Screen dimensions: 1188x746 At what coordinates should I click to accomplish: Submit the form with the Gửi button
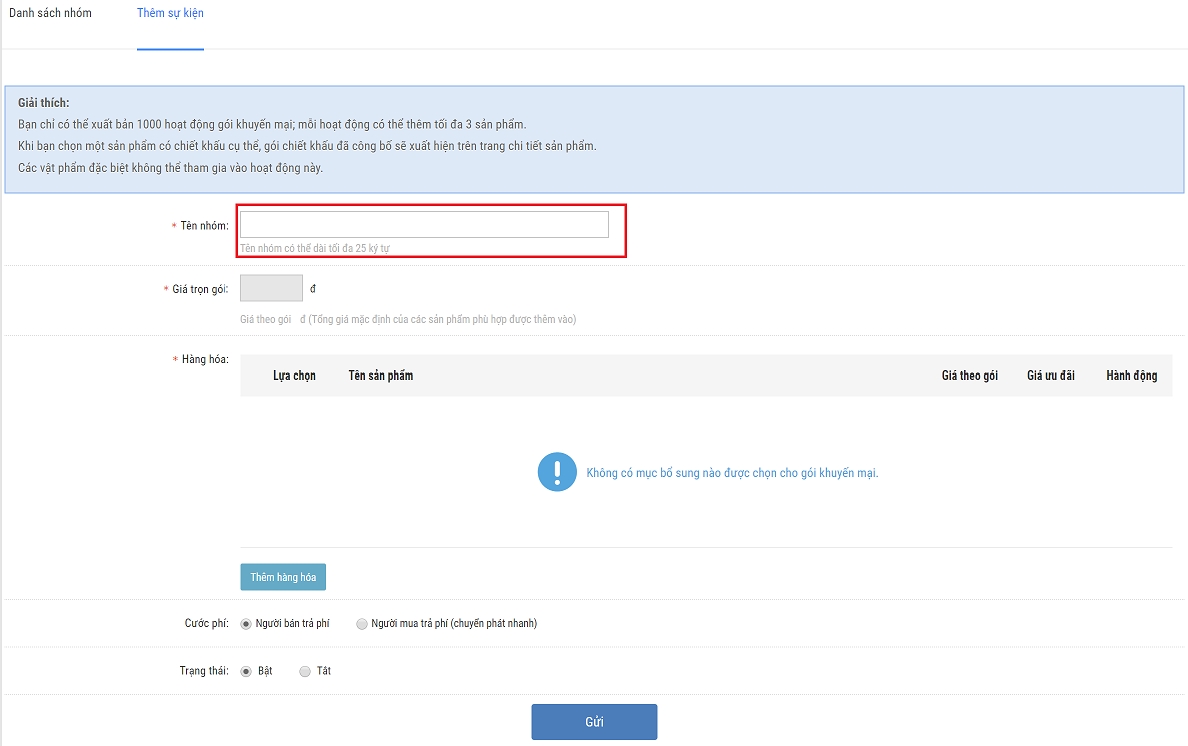click(594, 722)
